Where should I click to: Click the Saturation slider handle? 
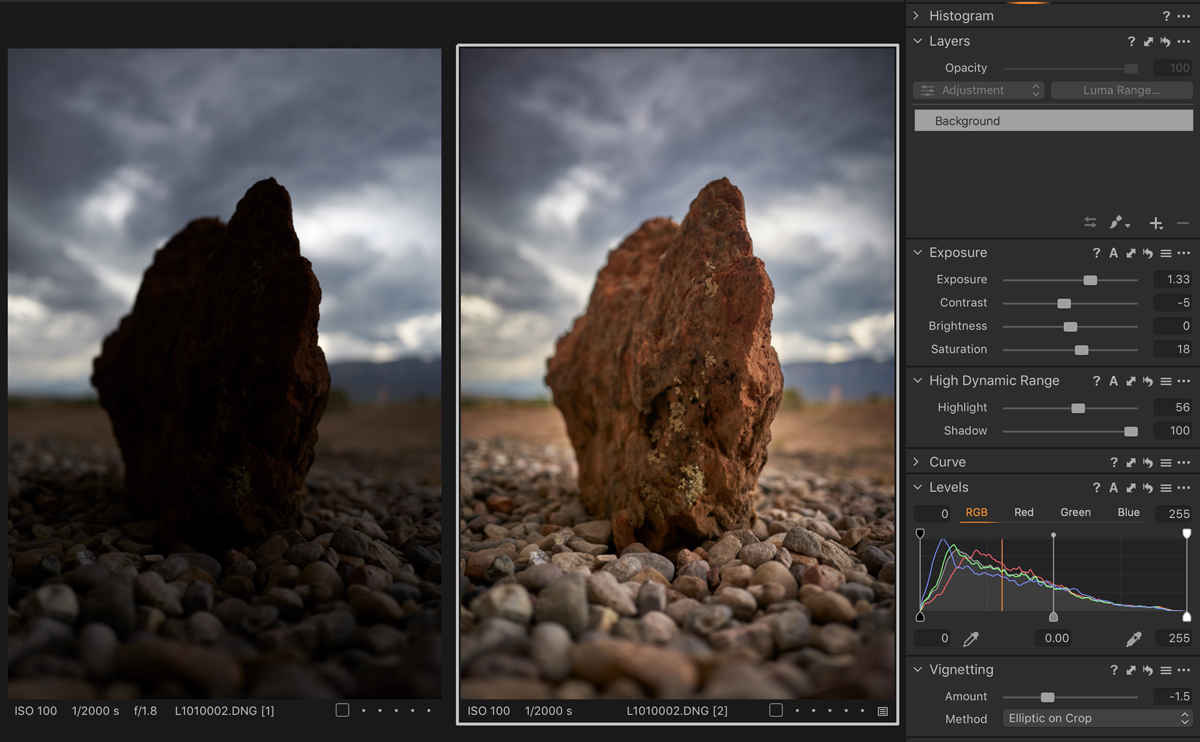pyautogui.click(x=1081, y=350)
